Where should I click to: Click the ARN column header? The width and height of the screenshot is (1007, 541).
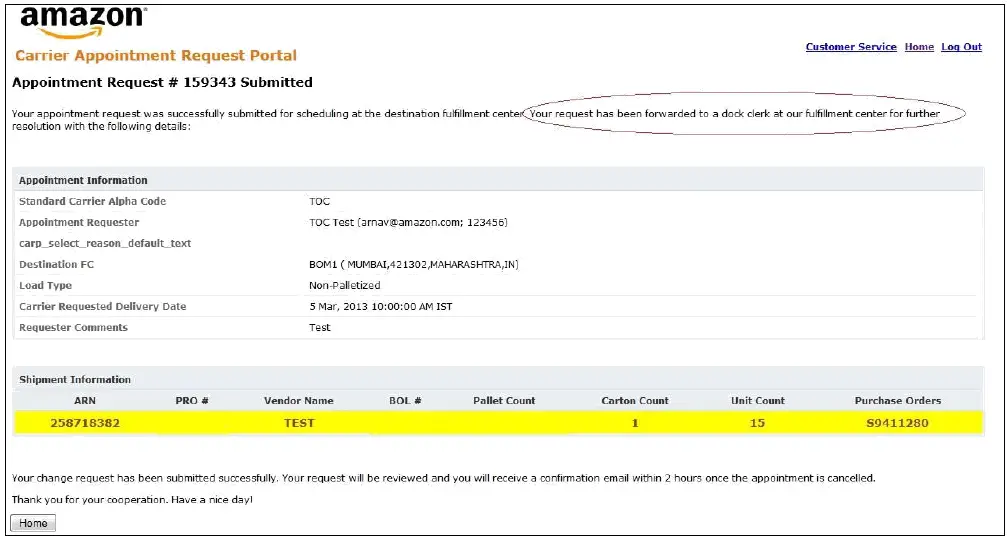point(85,400)
